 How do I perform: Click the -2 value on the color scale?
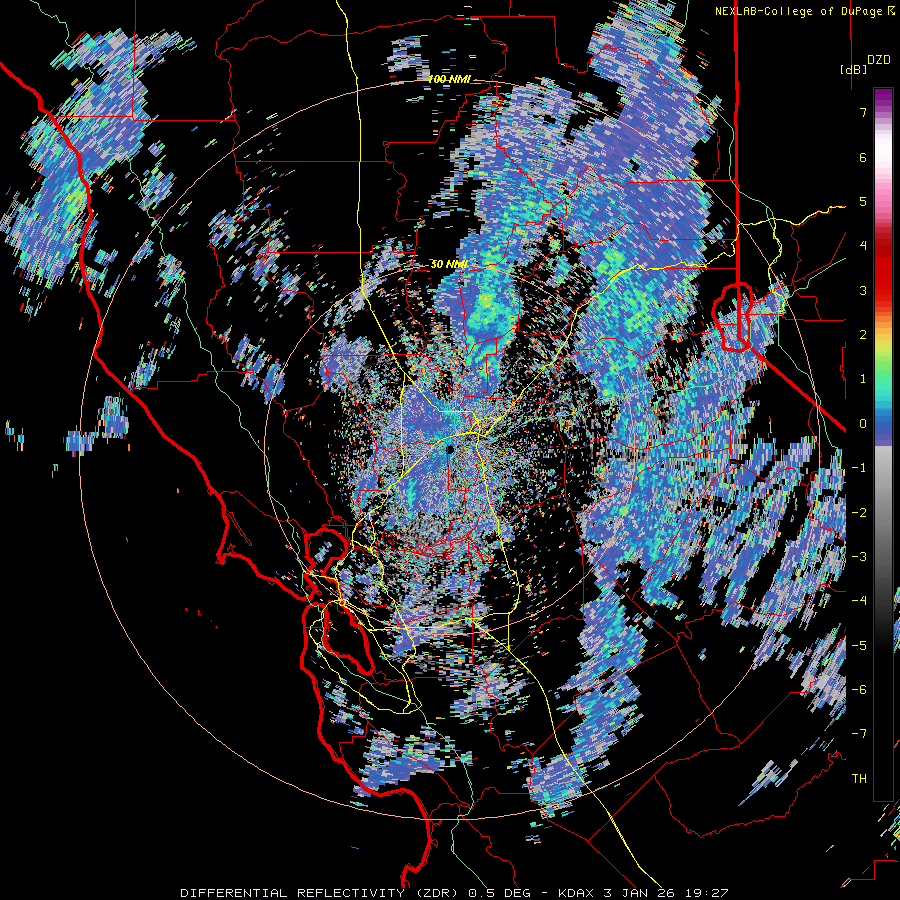click(x=859, y=512)
